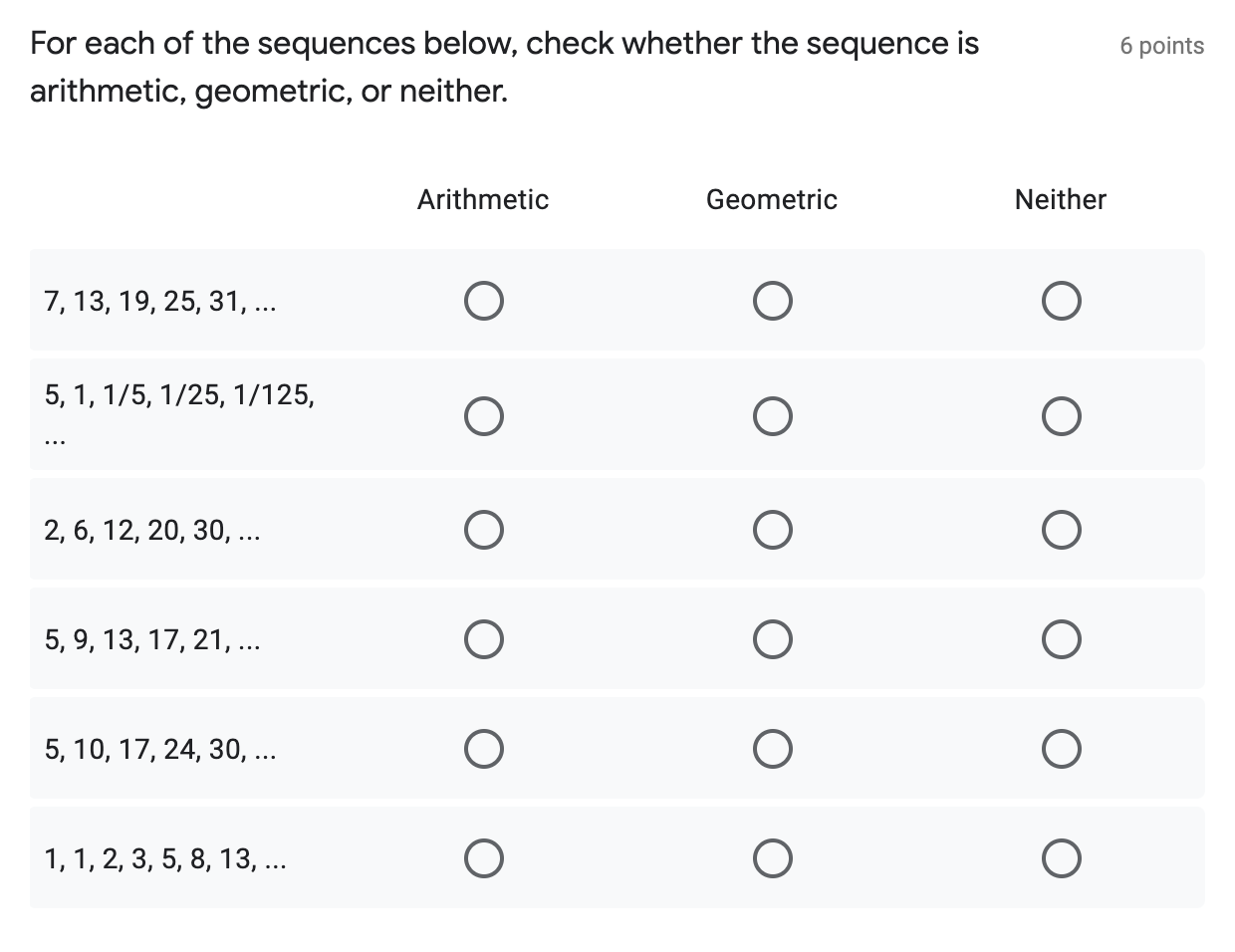Image resolution: width=1235 pixels, height=952 pixels.
Task: Check Geometric for 5, 9, 13, 17, 21
Action: (773, 638)
